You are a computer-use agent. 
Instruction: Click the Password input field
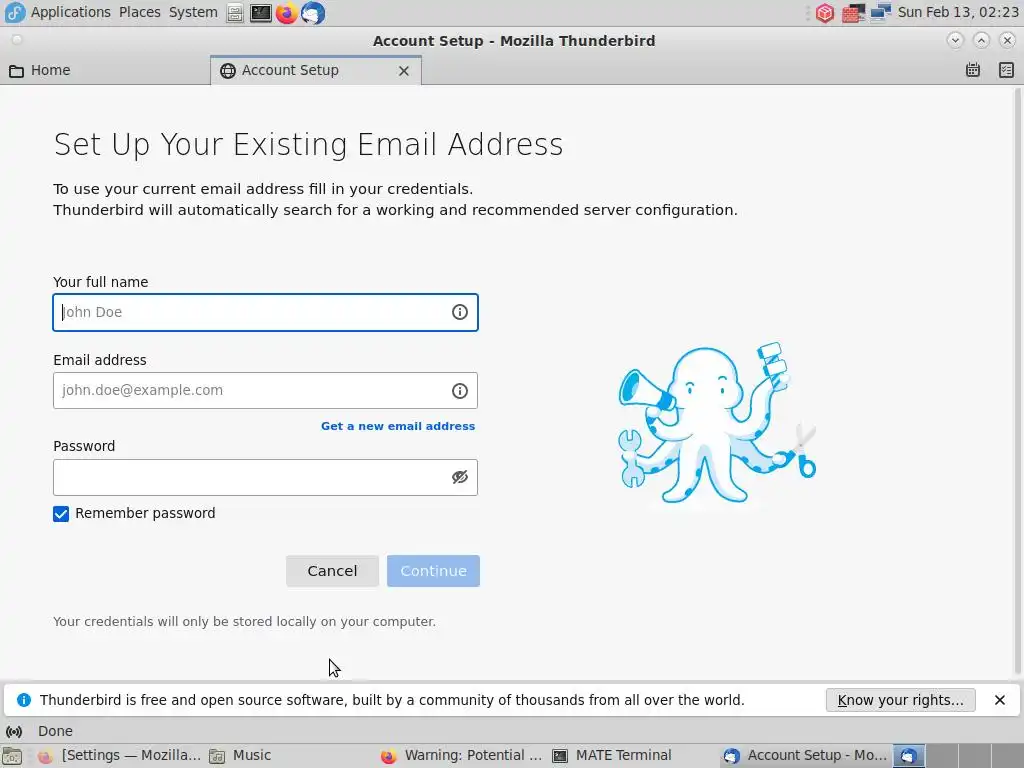click(265, 477)
